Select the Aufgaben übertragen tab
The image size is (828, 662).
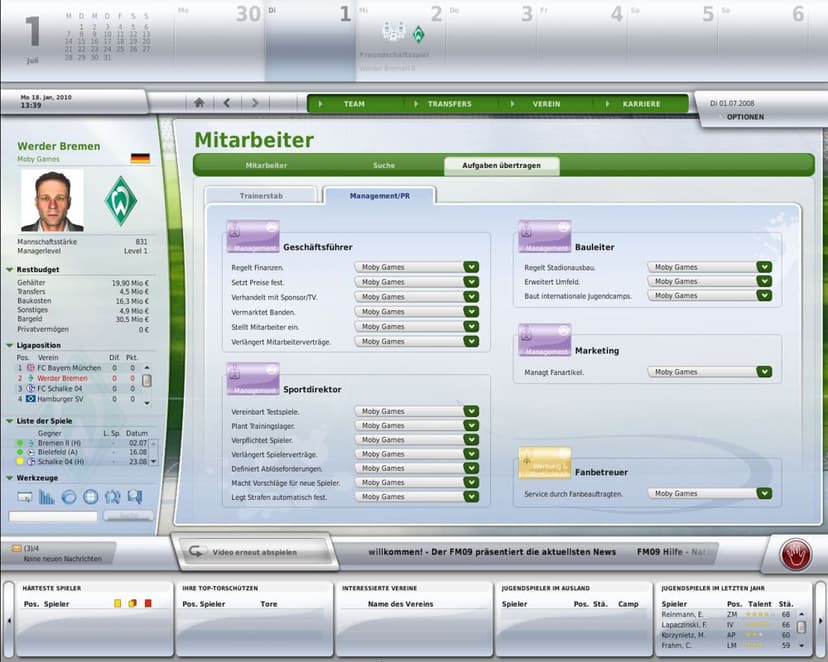coord(502,166)
